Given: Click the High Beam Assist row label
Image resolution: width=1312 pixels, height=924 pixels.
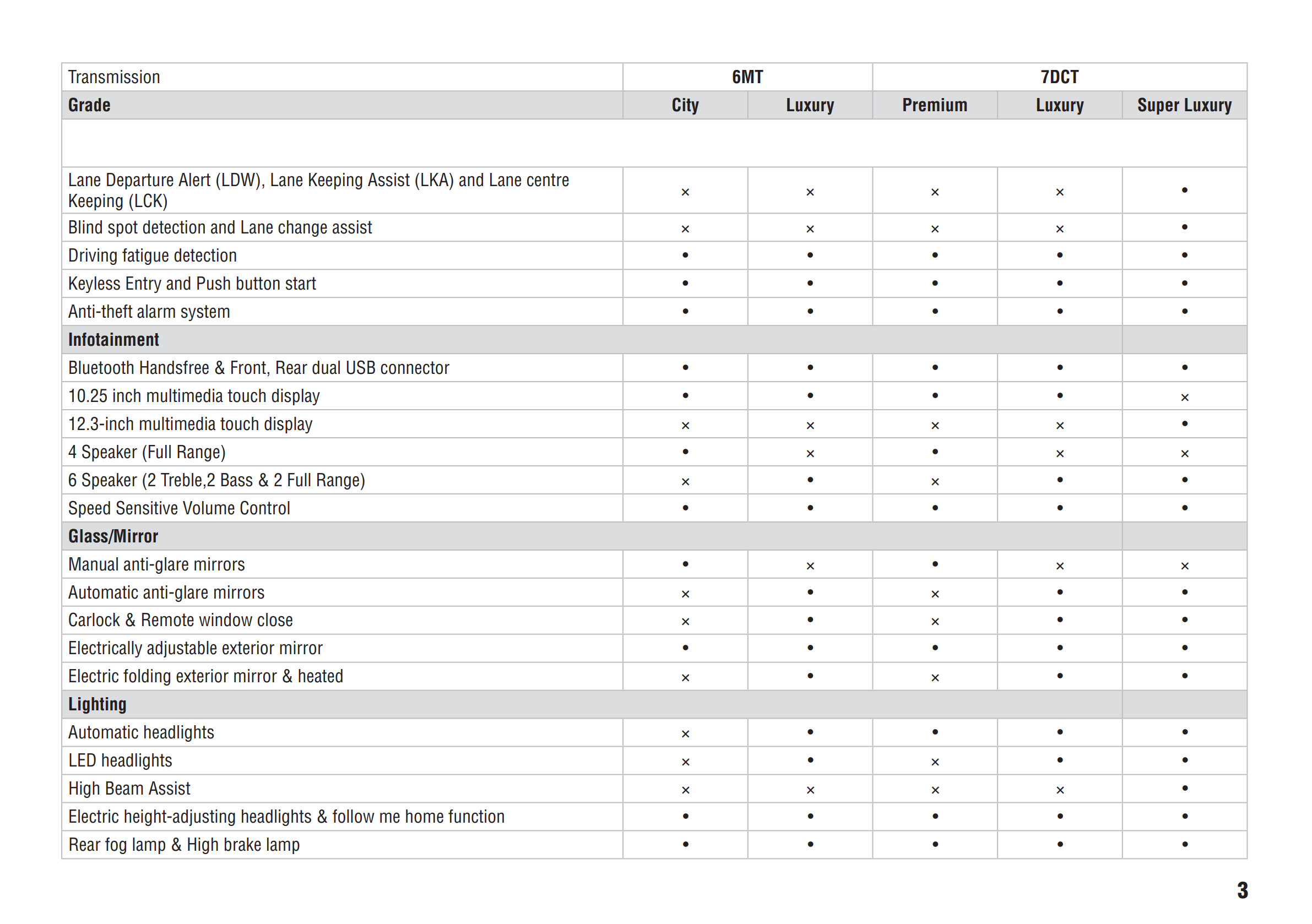Looking at the screenshot, I should tap(129, 789).
